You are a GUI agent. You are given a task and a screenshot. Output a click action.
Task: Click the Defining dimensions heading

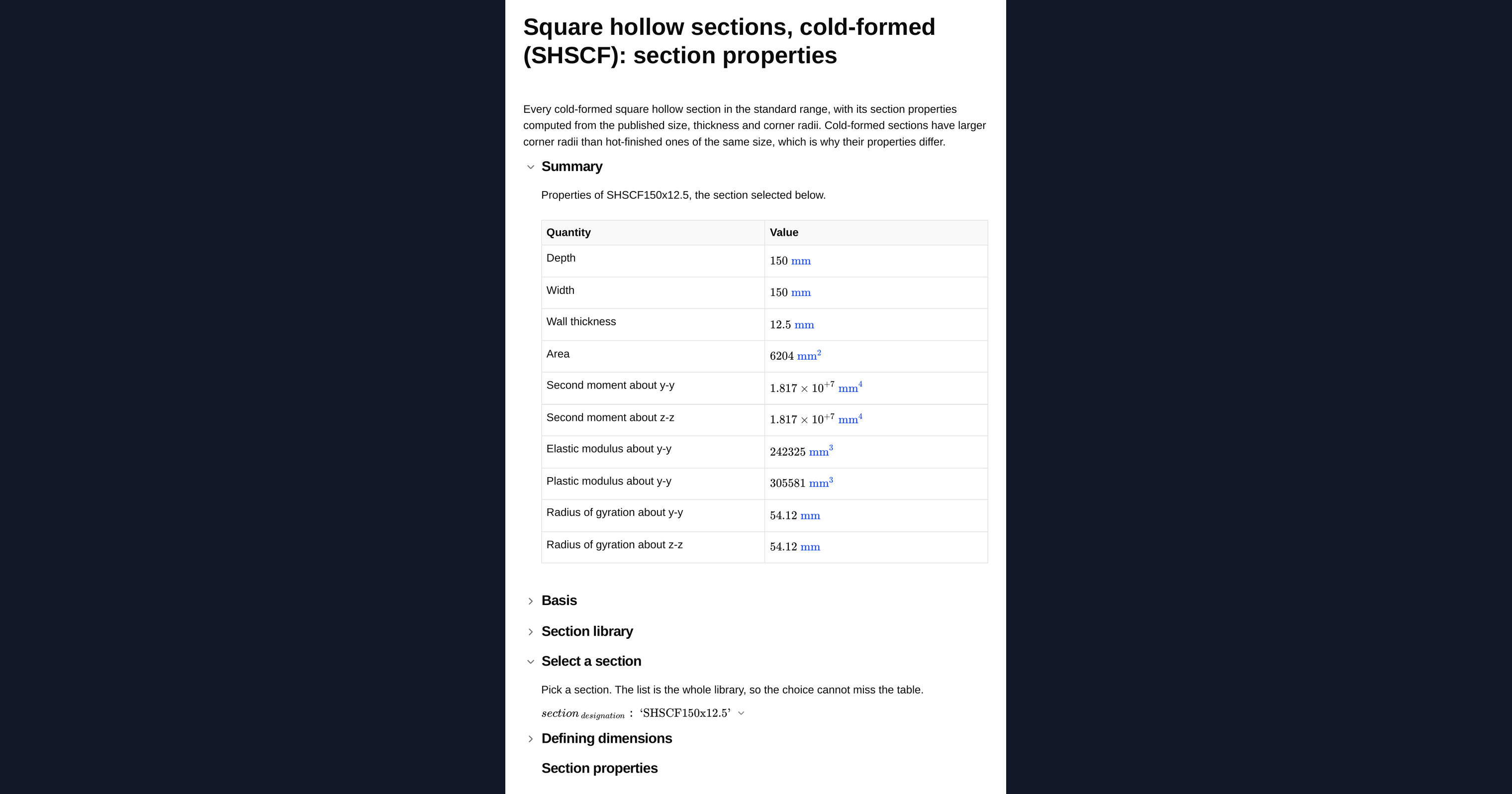[x=606, y=739]
